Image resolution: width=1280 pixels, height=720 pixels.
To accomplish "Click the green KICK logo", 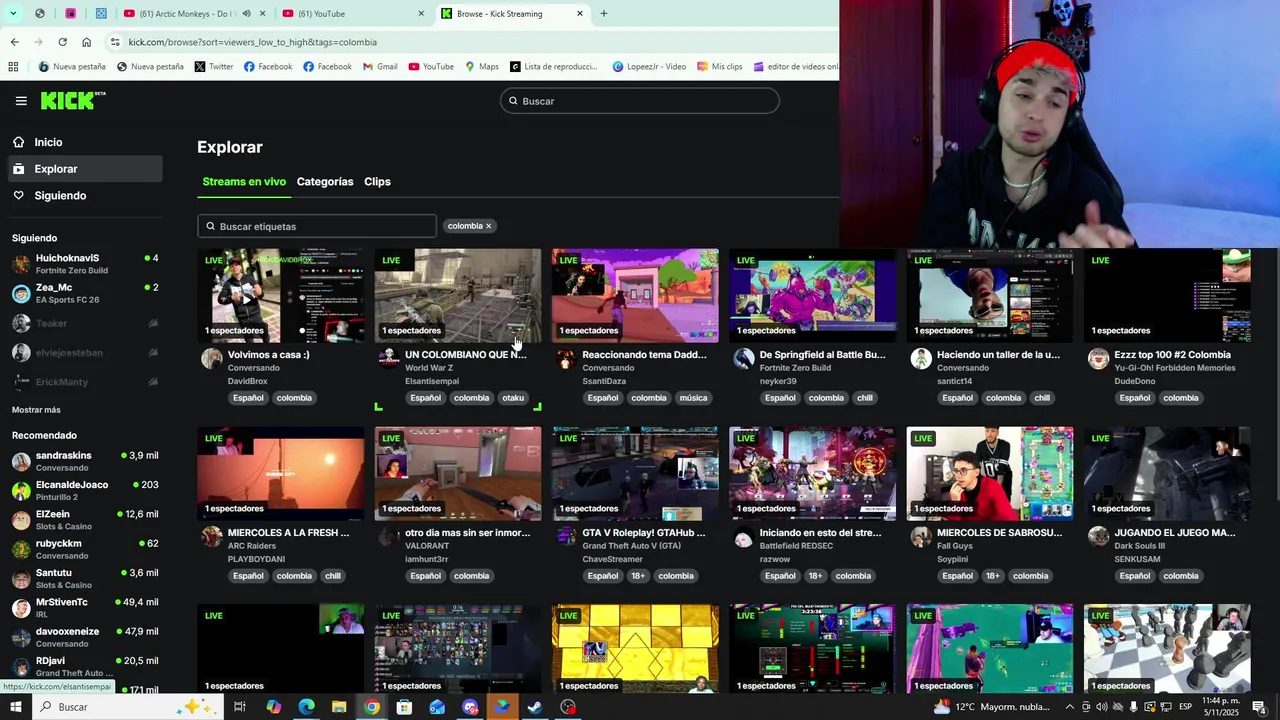I will click(x=72, y=101).
